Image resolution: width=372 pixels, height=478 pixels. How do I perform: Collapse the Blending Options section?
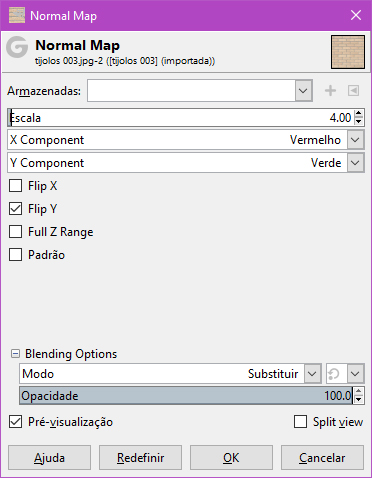pyautogui.click(x=15, y=354)
